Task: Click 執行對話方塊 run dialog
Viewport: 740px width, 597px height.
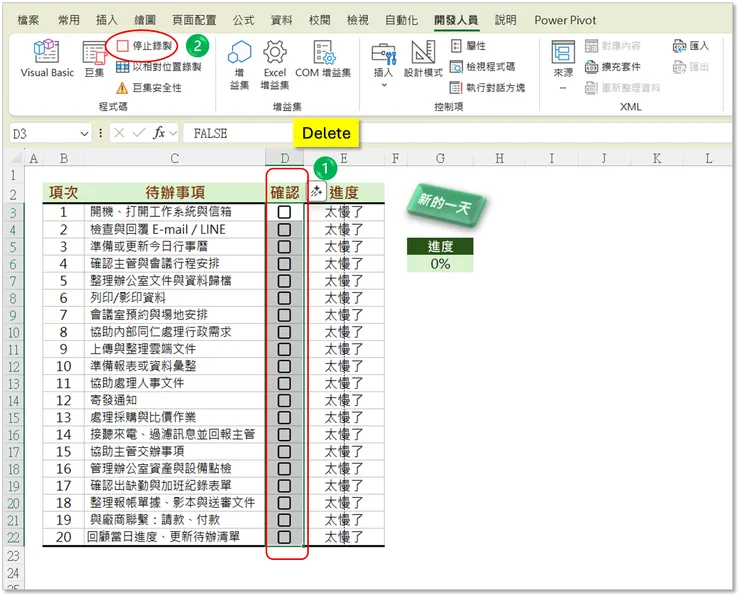Action: 487,87
